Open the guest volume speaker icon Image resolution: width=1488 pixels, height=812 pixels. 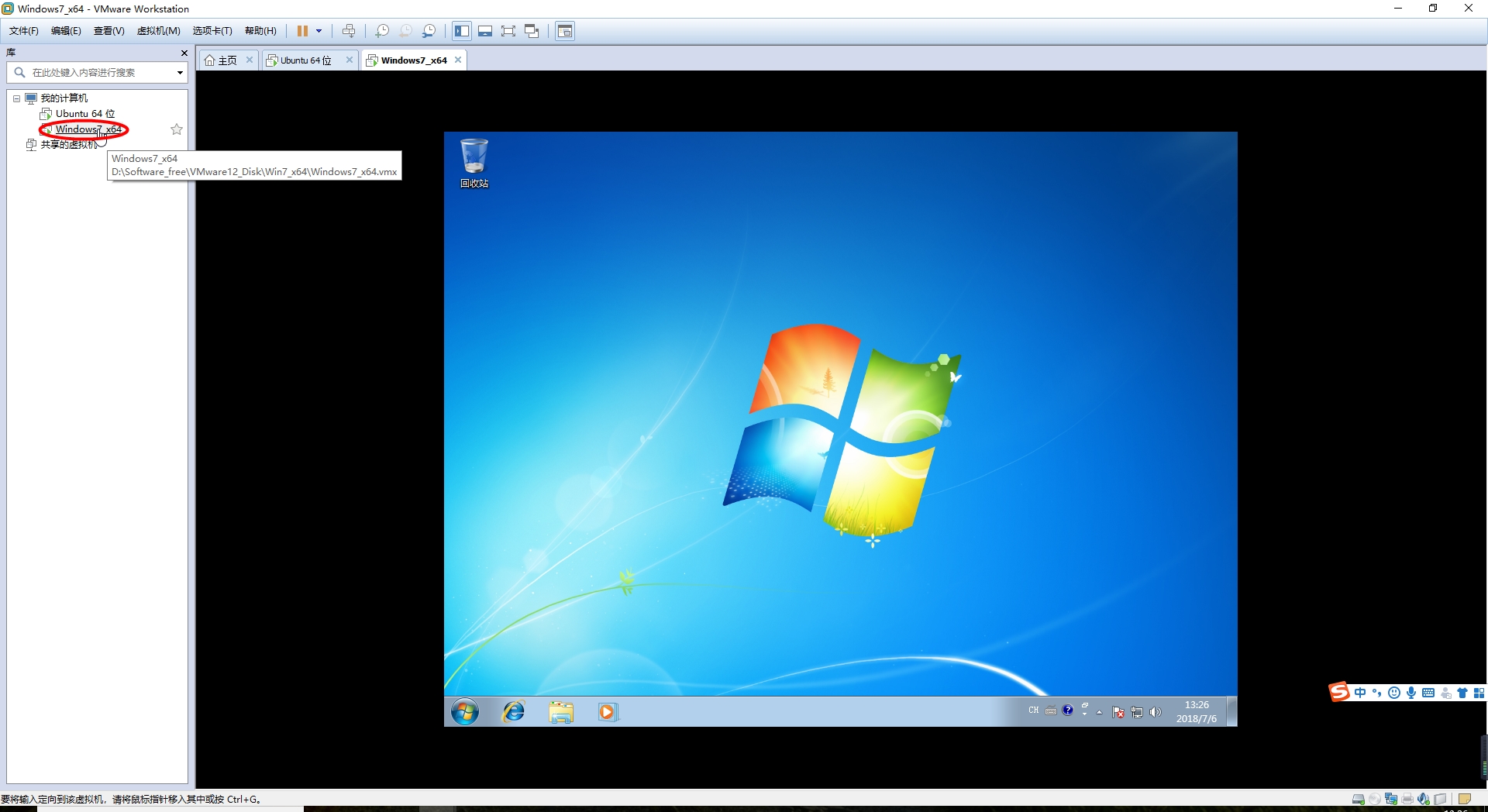pos(1156,712)
